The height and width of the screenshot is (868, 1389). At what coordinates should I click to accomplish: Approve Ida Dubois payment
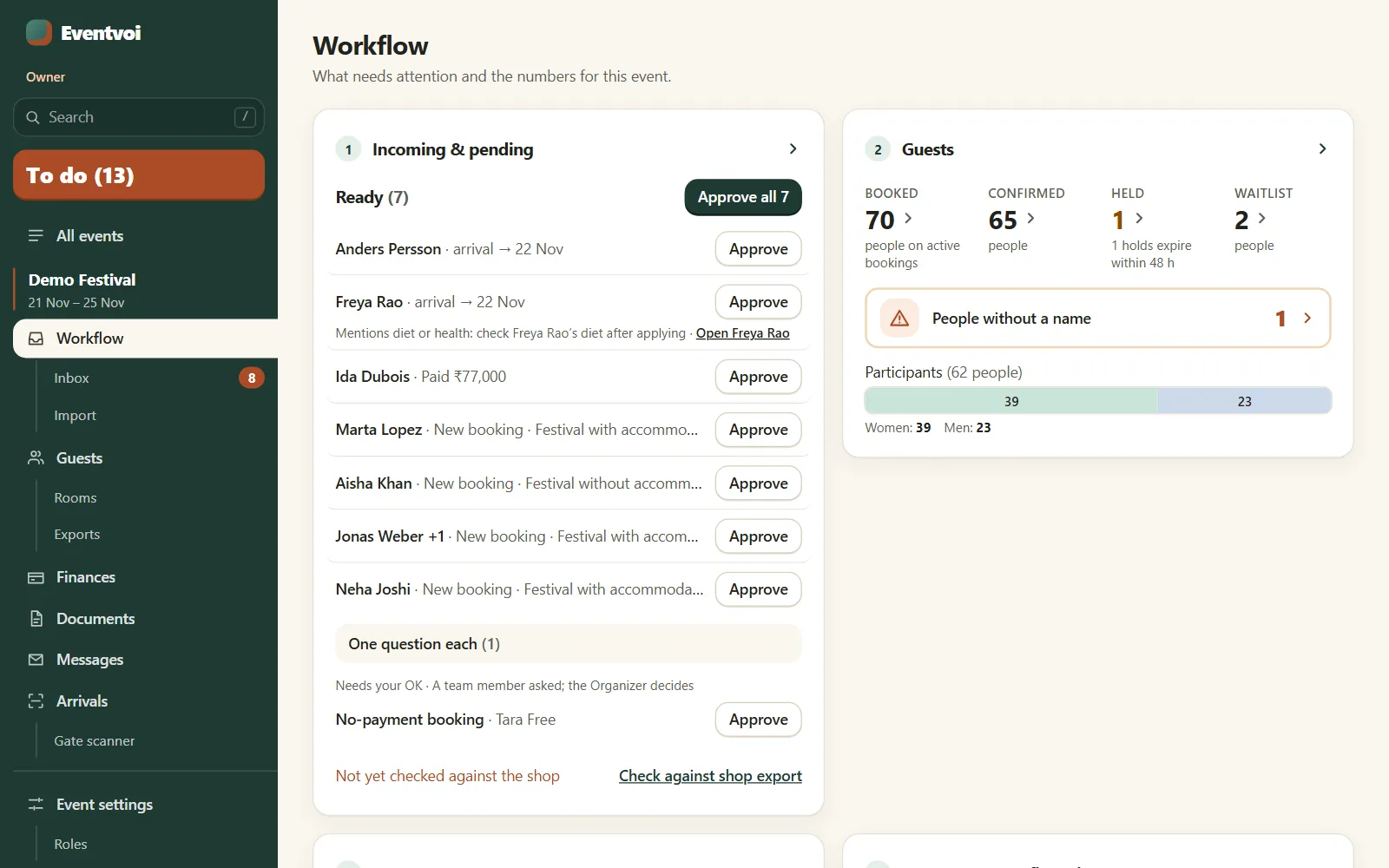759,377
